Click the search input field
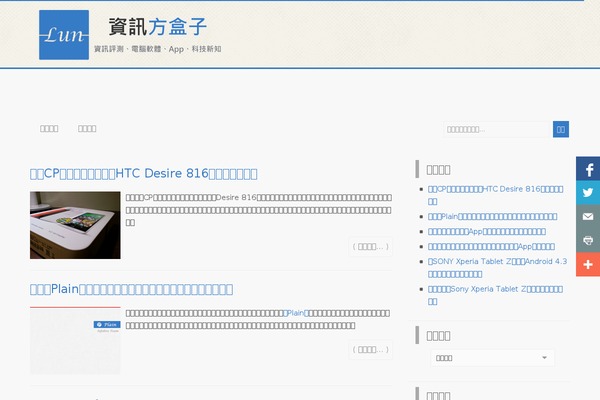The image size is (600, 400). coord(498,129)
